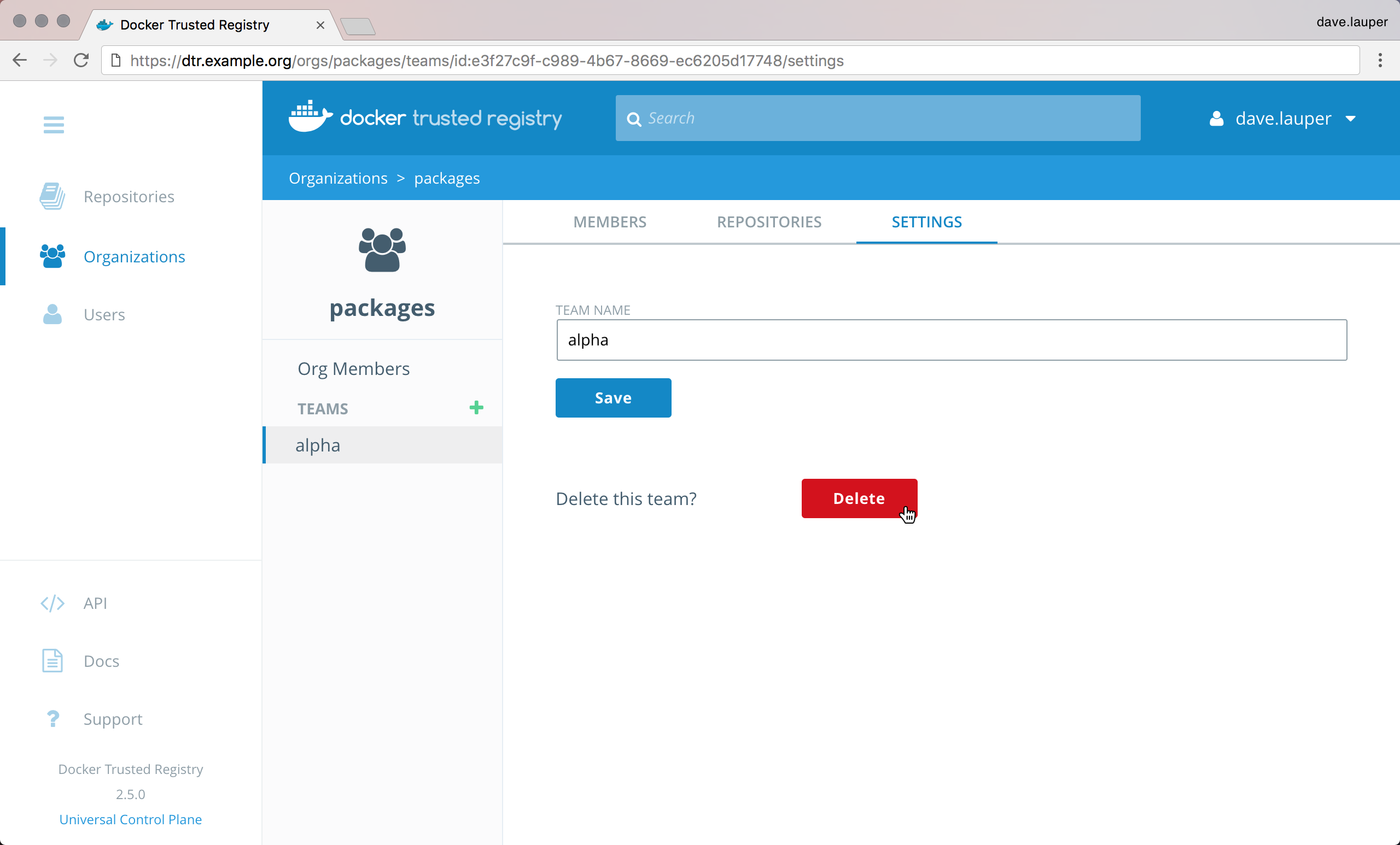
Task: Select Org Members in the side panel
Action: 353,368
